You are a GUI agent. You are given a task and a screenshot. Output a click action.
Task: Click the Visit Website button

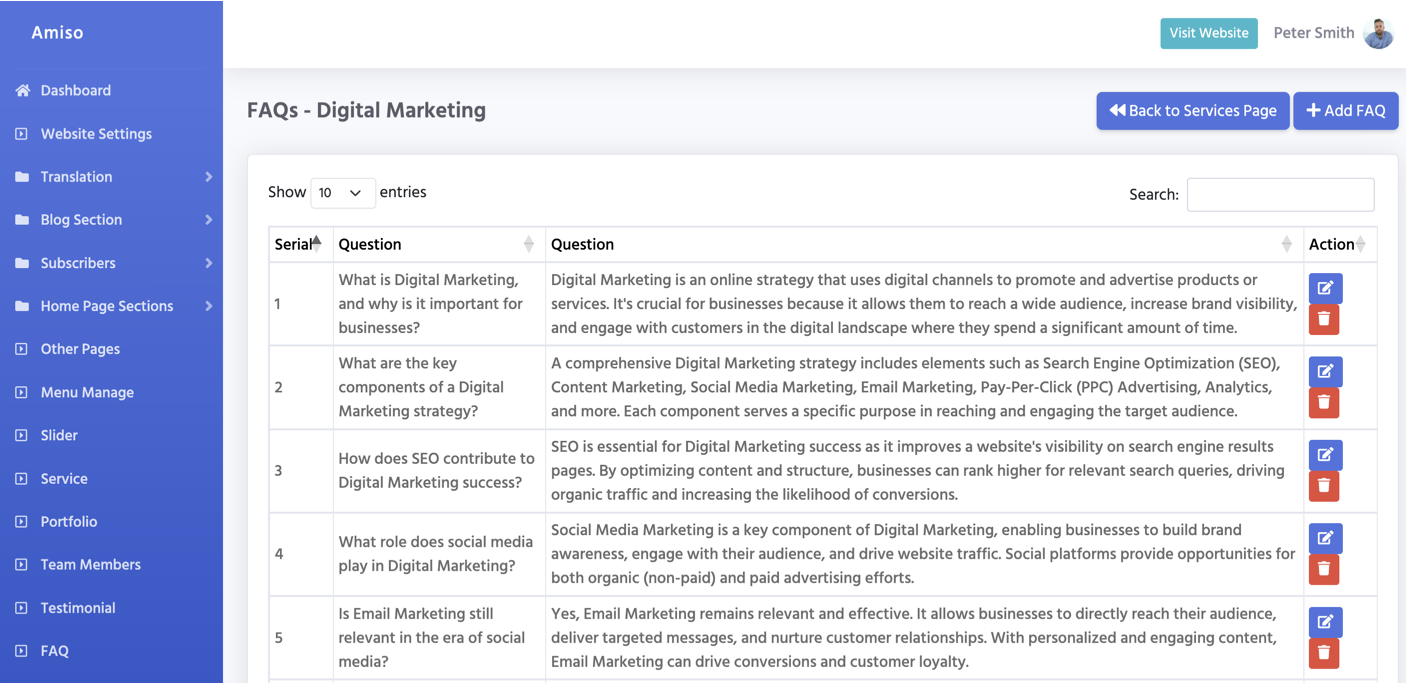1208,33
